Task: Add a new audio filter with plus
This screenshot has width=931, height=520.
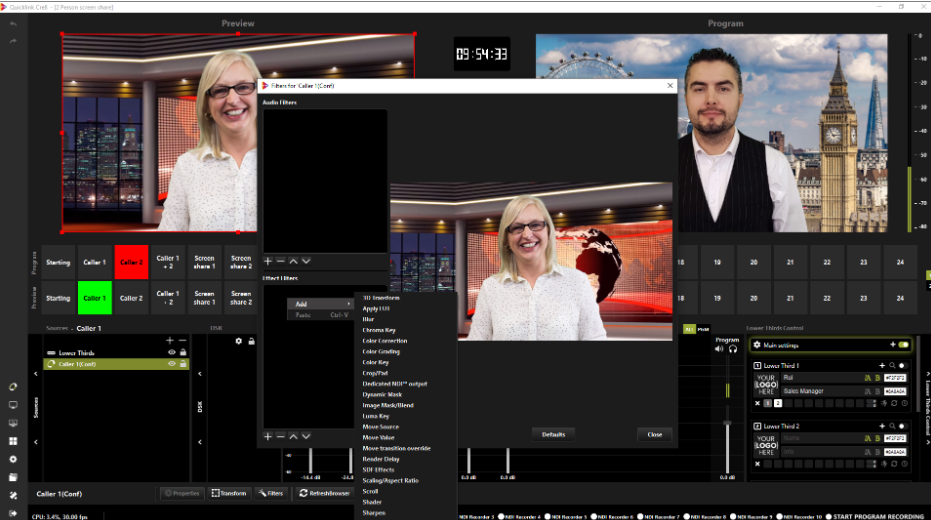Action: (268, 261)
